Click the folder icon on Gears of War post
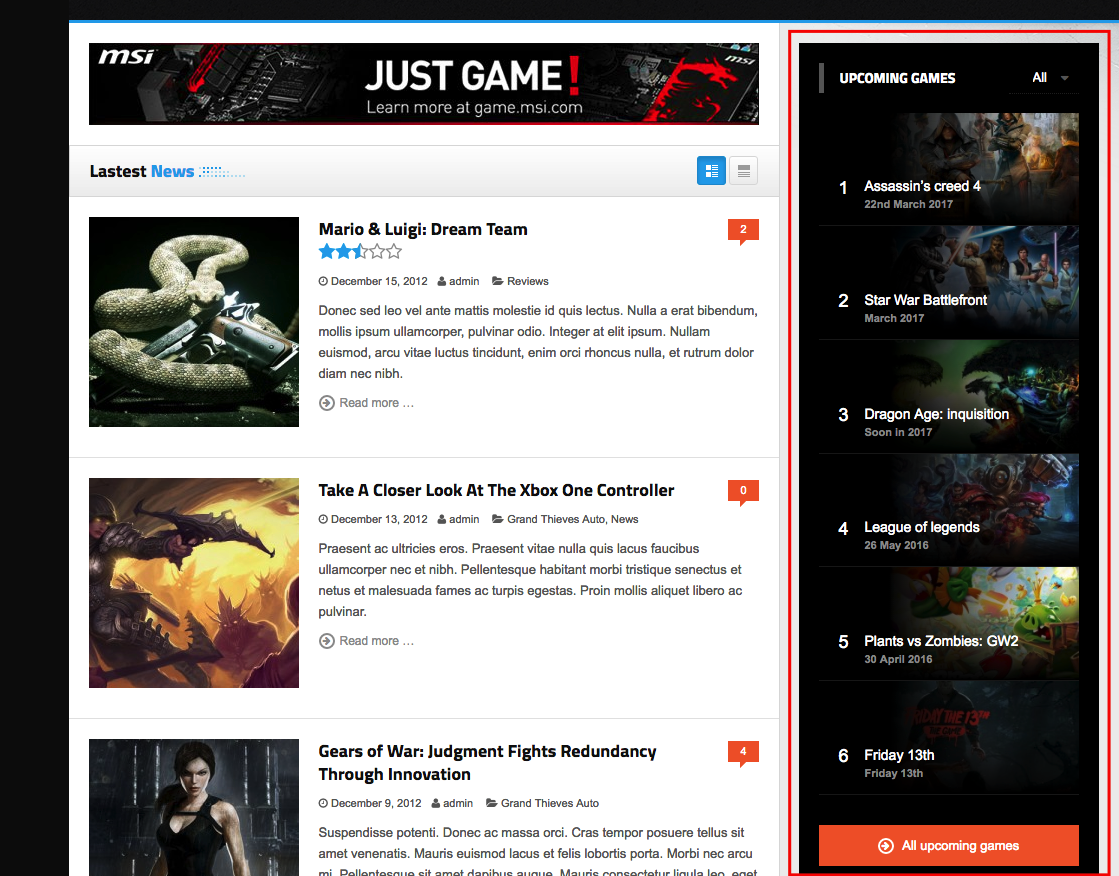This screenshot has height=876, width=1119. click(x=492, y=803)
